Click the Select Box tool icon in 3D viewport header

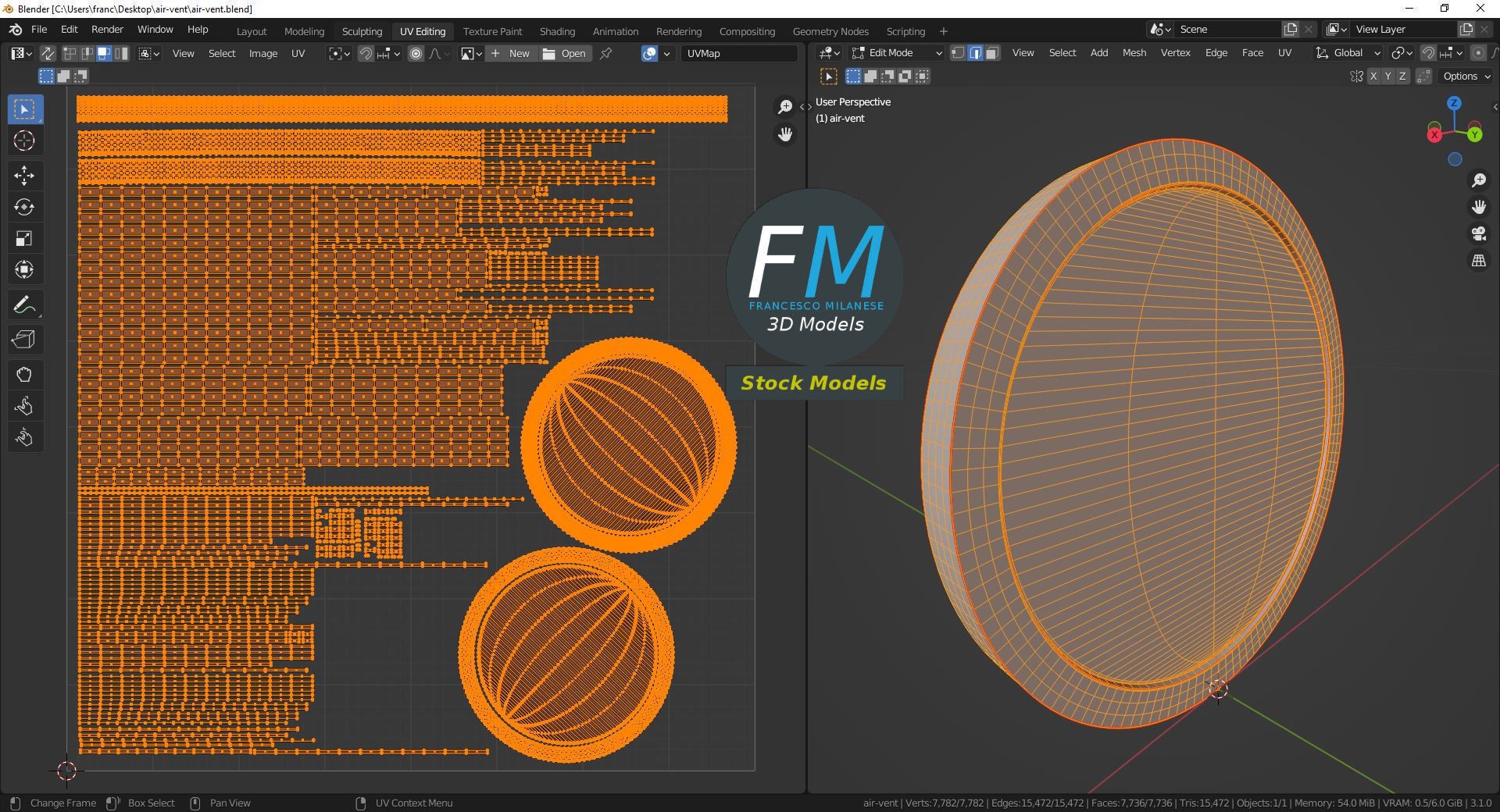click(x=829, y=77)
